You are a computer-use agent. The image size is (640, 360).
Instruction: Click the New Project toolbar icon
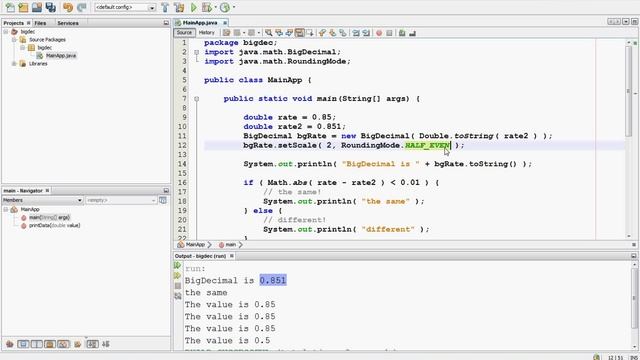pos(23,7)
